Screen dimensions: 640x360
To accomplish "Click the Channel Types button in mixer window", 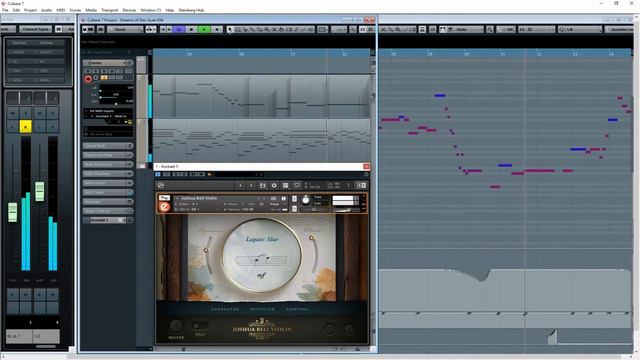I will coord(36,29).
